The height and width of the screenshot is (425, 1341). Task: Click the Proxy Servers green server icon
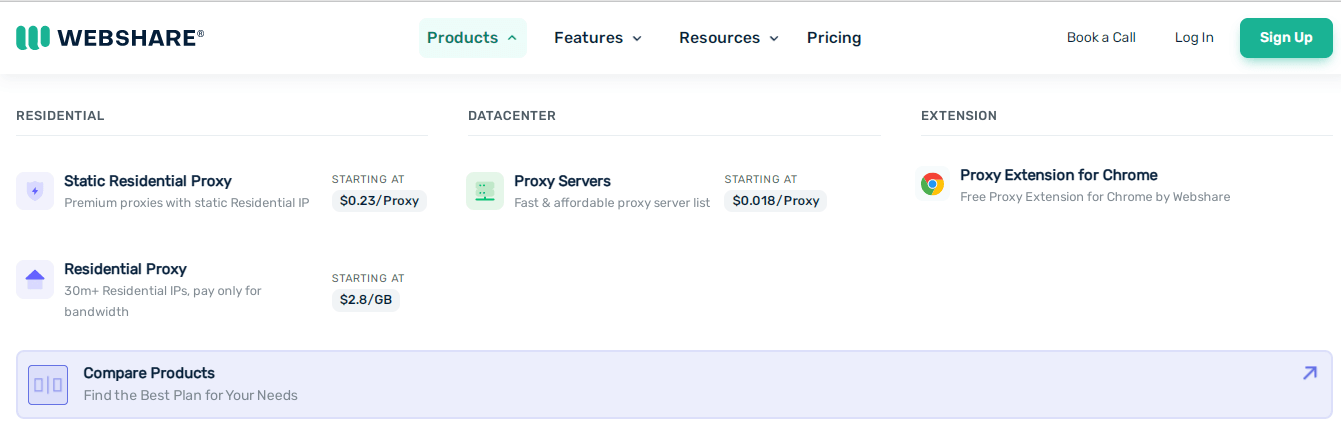coord(485,191)
